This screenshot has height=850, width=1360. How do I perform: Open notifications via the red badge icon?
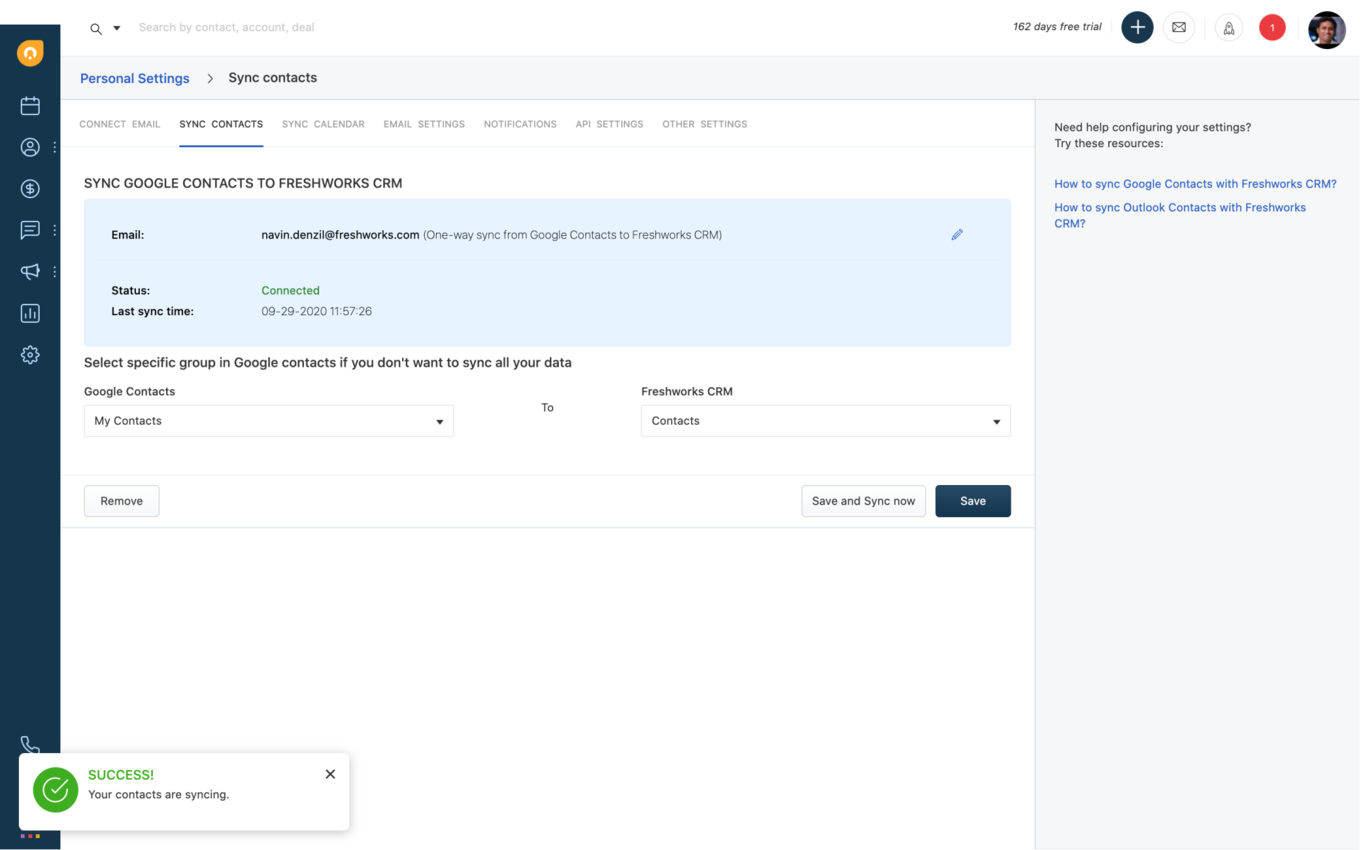click(1272, 27)
